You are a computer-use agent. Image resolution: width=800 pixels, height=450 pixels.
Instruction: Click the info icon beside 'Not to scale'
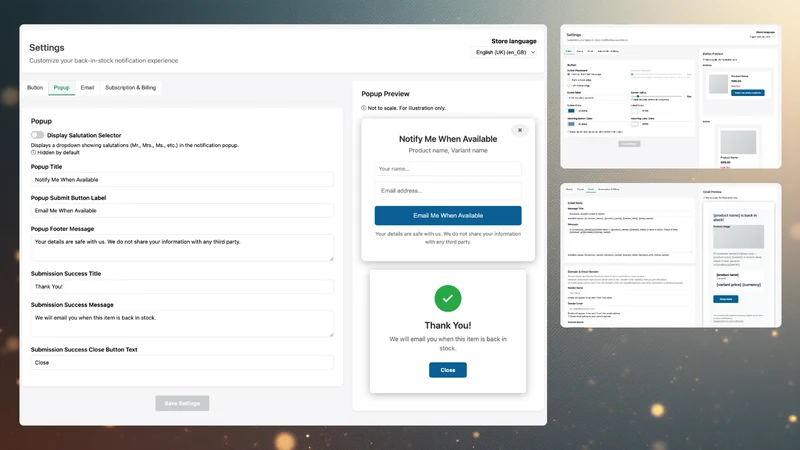click(364, 108)
